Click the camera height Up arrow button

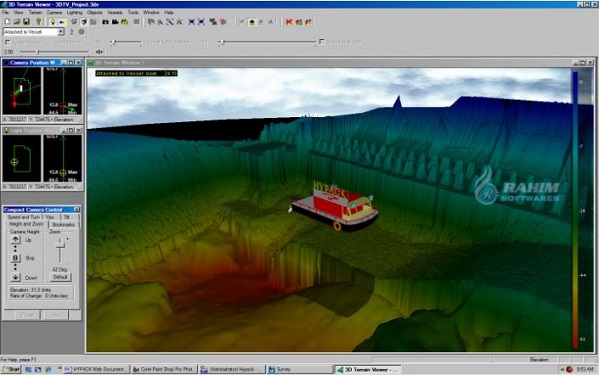tap(15, 240)
